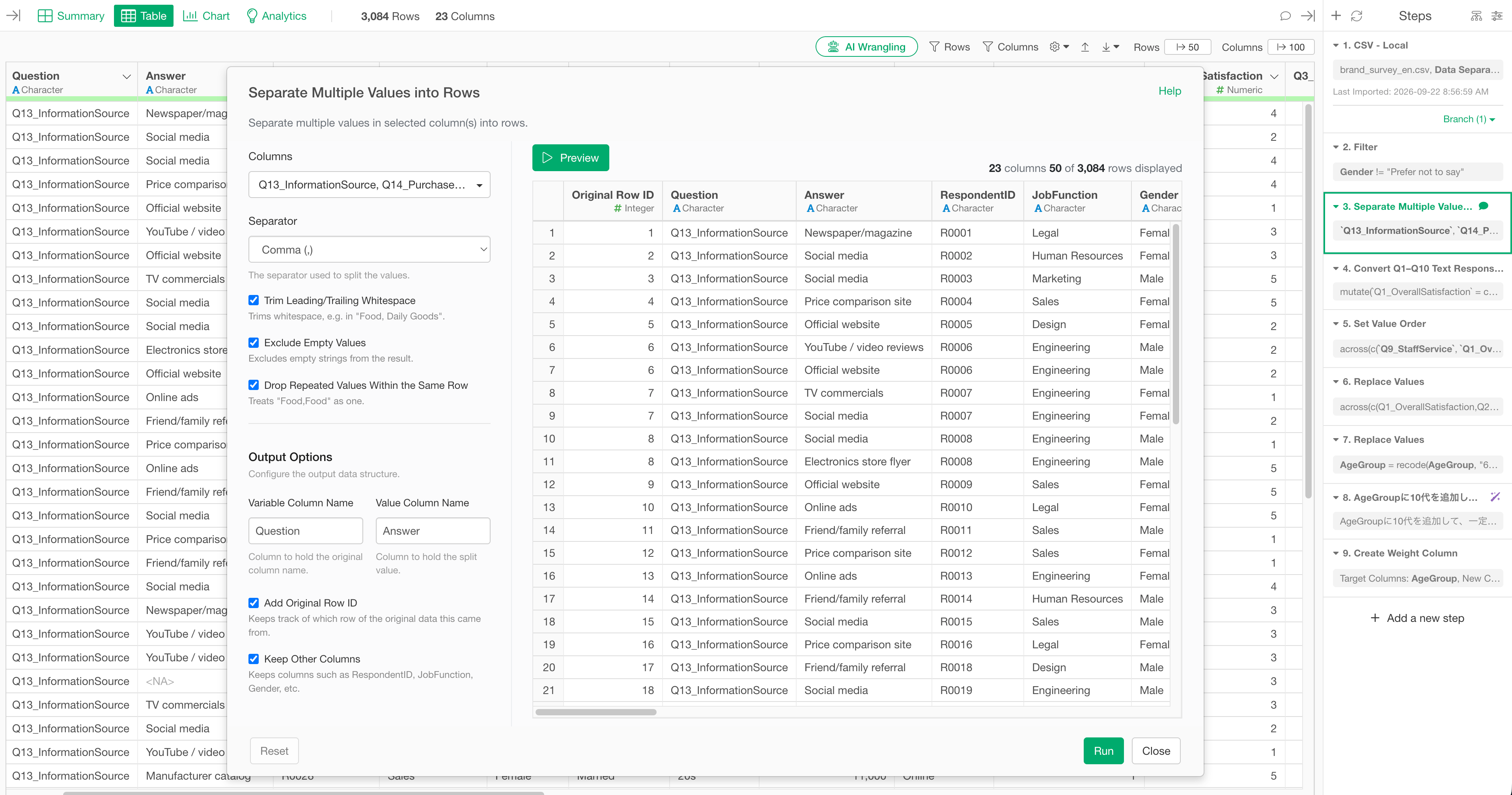This screenshot has width=1512, height=795.
Task: Click the upload export arrow icon
Action: pyautogui.click(x=1085, y=47)
